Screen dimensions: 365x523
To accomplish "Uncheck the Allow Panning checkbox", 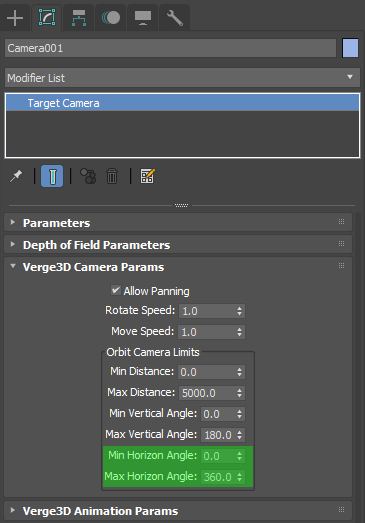I will tap(116, 290).
